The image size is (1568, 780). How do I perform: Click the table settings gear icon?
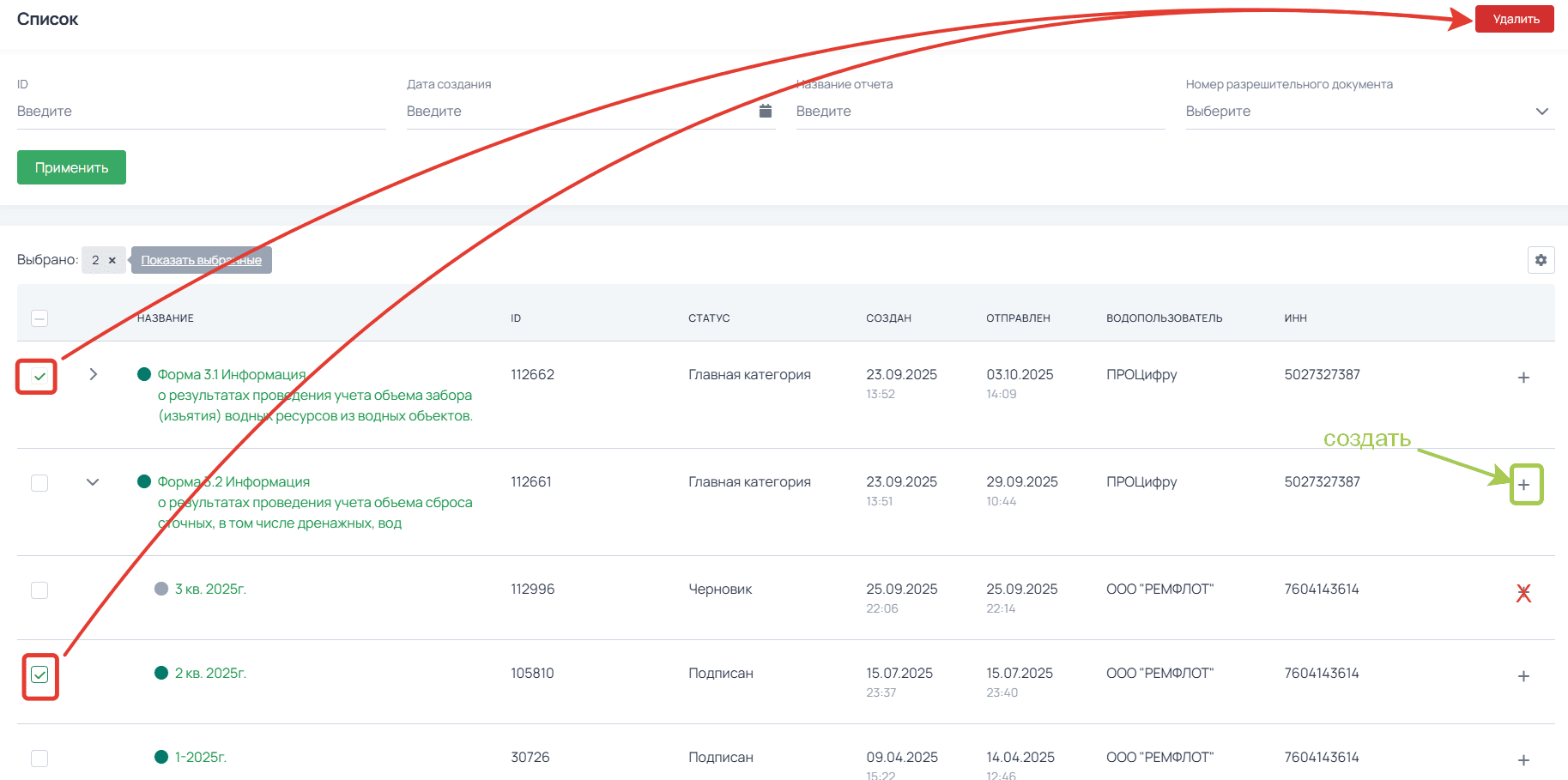1541,260
